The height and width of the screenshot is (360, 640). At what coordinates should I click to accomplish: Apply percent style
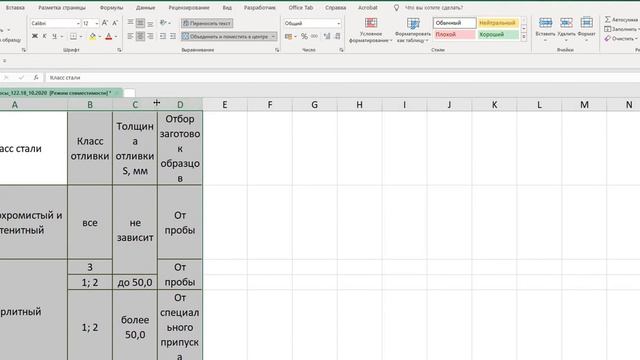[x=304, y=36]
